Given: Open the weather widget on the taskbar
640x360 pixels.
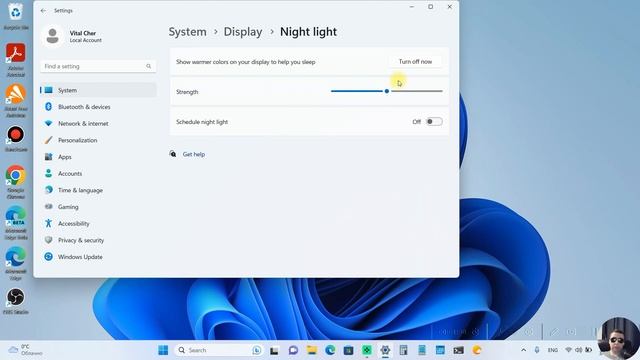Looking at the screenshot, I should [26, 350].
